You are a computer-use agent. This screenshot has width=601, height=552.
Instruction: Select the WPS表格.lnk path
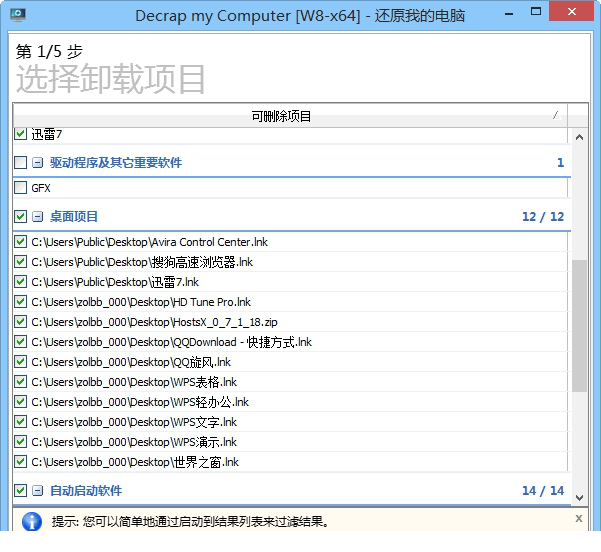click(134, 382)
